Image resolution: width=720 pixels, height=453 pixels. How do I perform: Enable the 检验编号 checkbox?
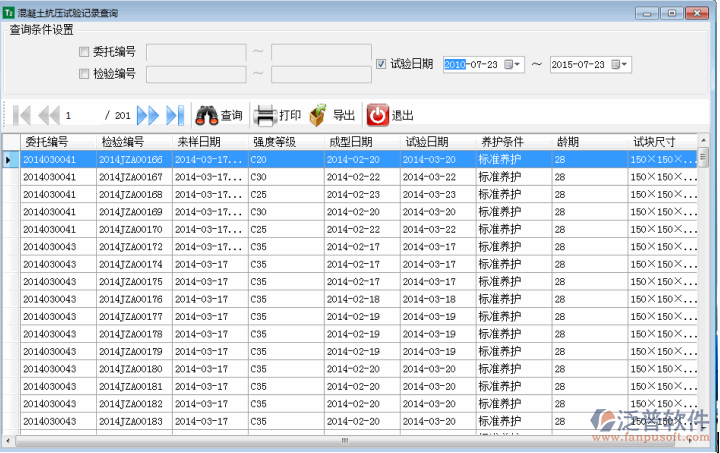(x=84, y=73)
